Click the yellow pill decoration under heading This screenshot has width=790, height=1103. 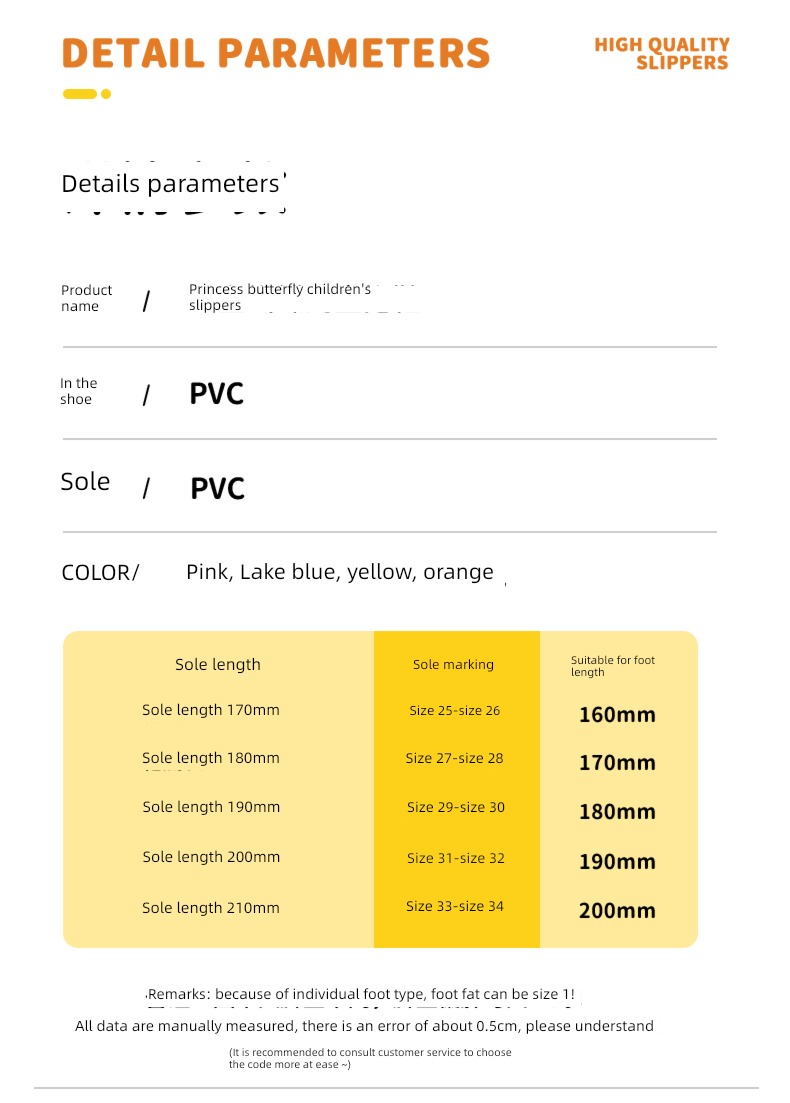[79, 94]
